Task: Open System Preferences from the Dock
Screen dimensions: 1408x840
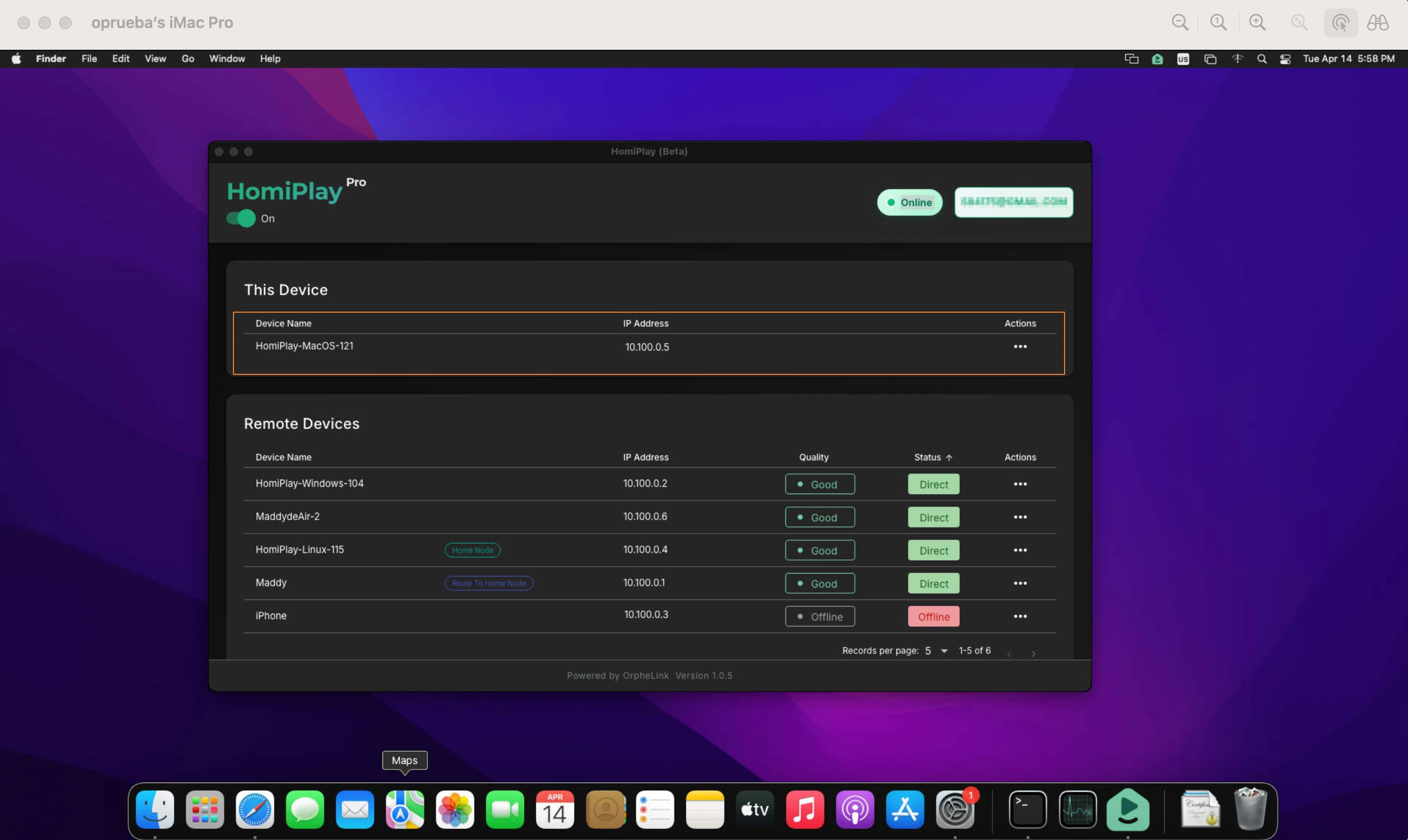Action: (x=955, y=809)
